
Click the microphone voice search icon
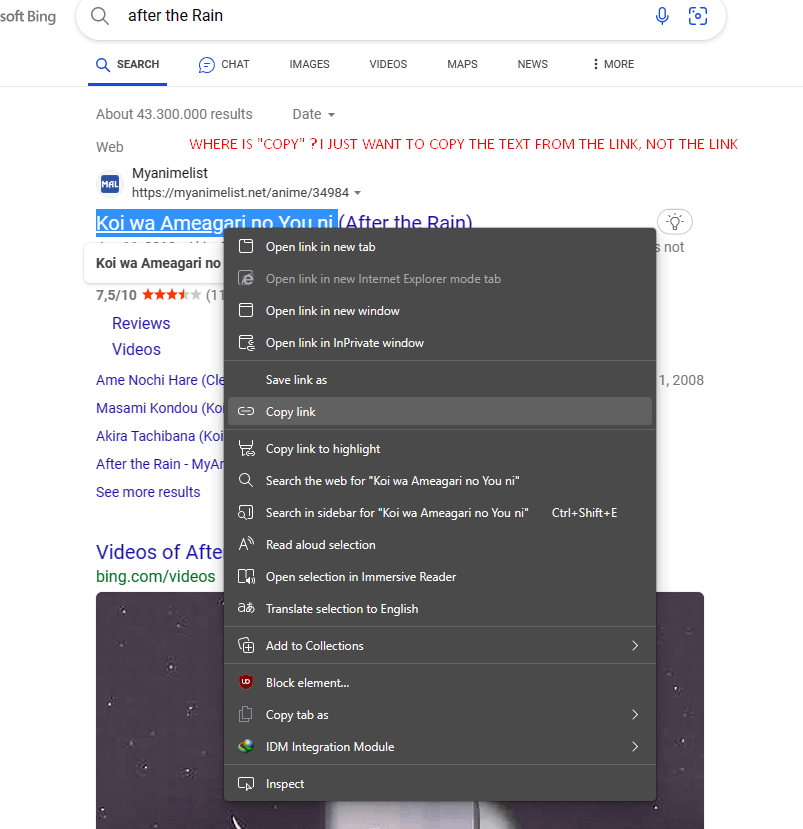click(662, 16)
